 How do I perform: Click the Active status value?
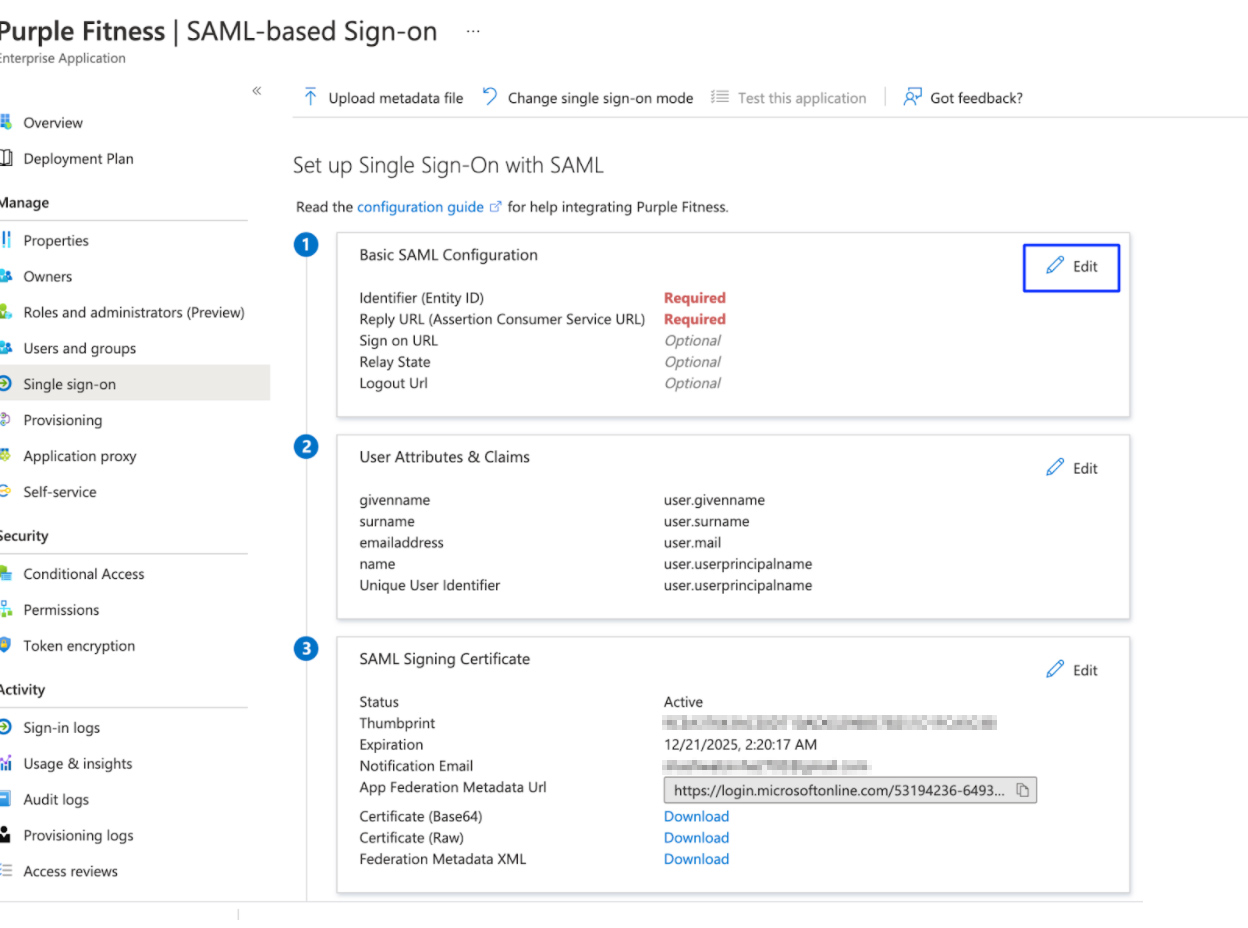[683, 702]
